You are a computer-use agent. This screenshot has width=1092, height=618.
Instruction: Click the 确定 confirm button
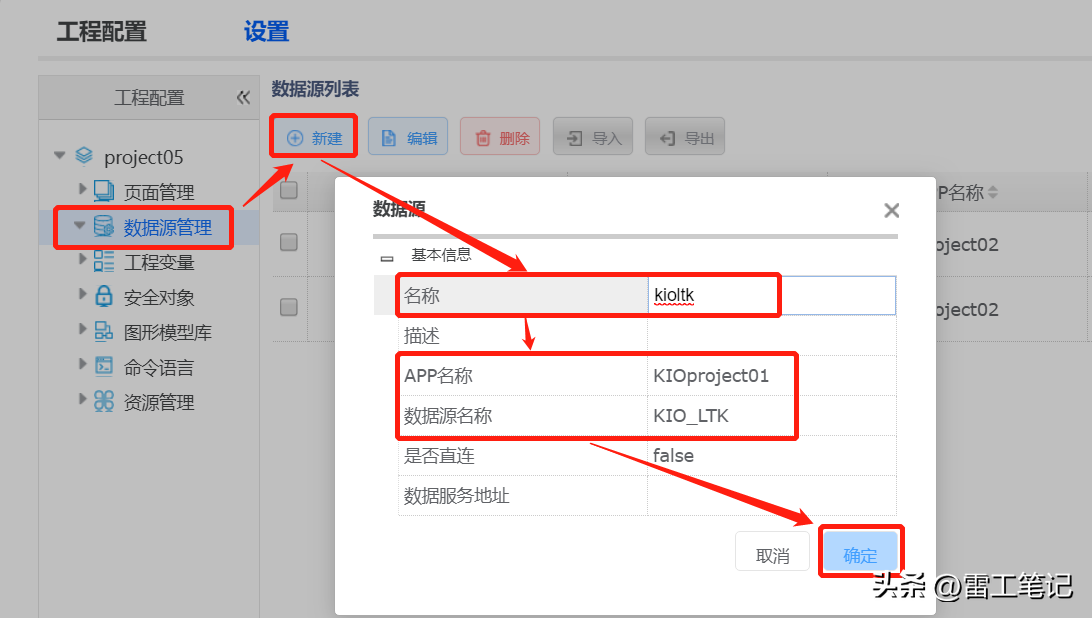pyautogui.click(x=860, y=555)
